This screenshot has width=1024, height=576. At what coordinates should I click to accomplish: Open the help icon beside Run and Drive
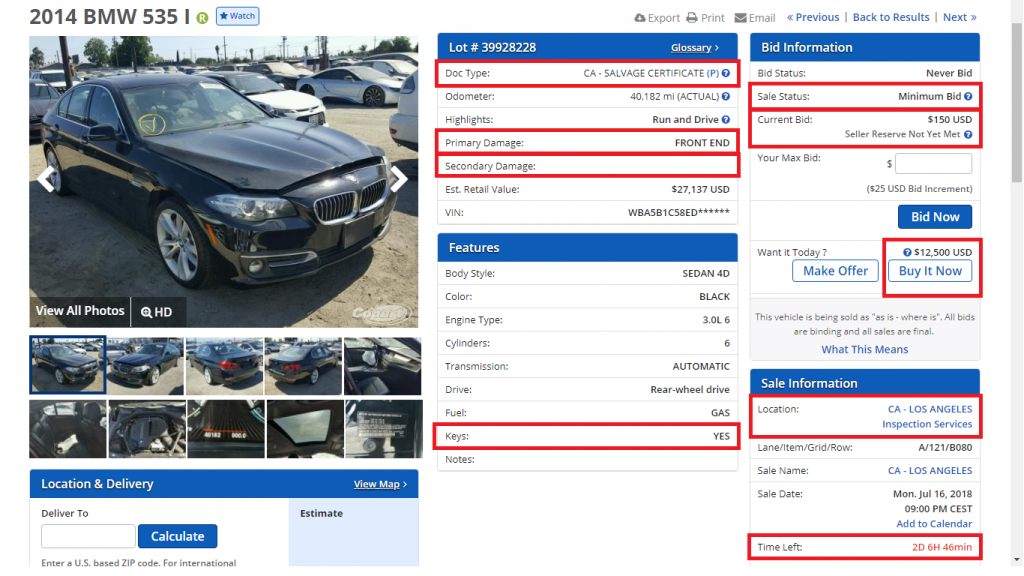[x=726, y=120]
